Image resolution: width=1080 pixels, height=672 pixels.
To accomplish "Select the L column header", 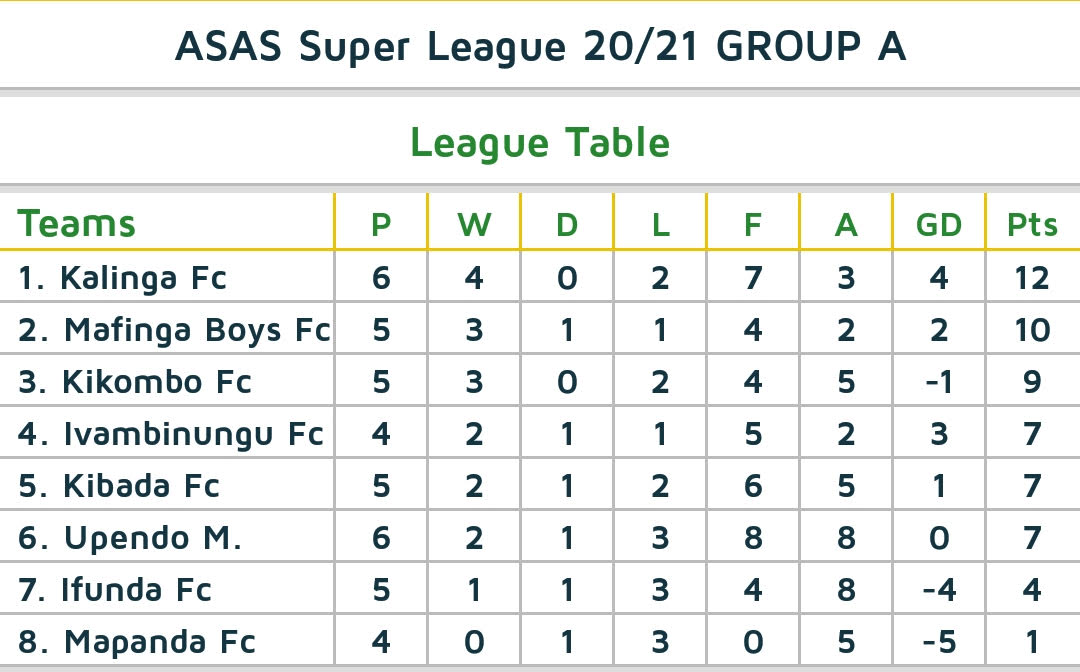I will coord(660,224).
